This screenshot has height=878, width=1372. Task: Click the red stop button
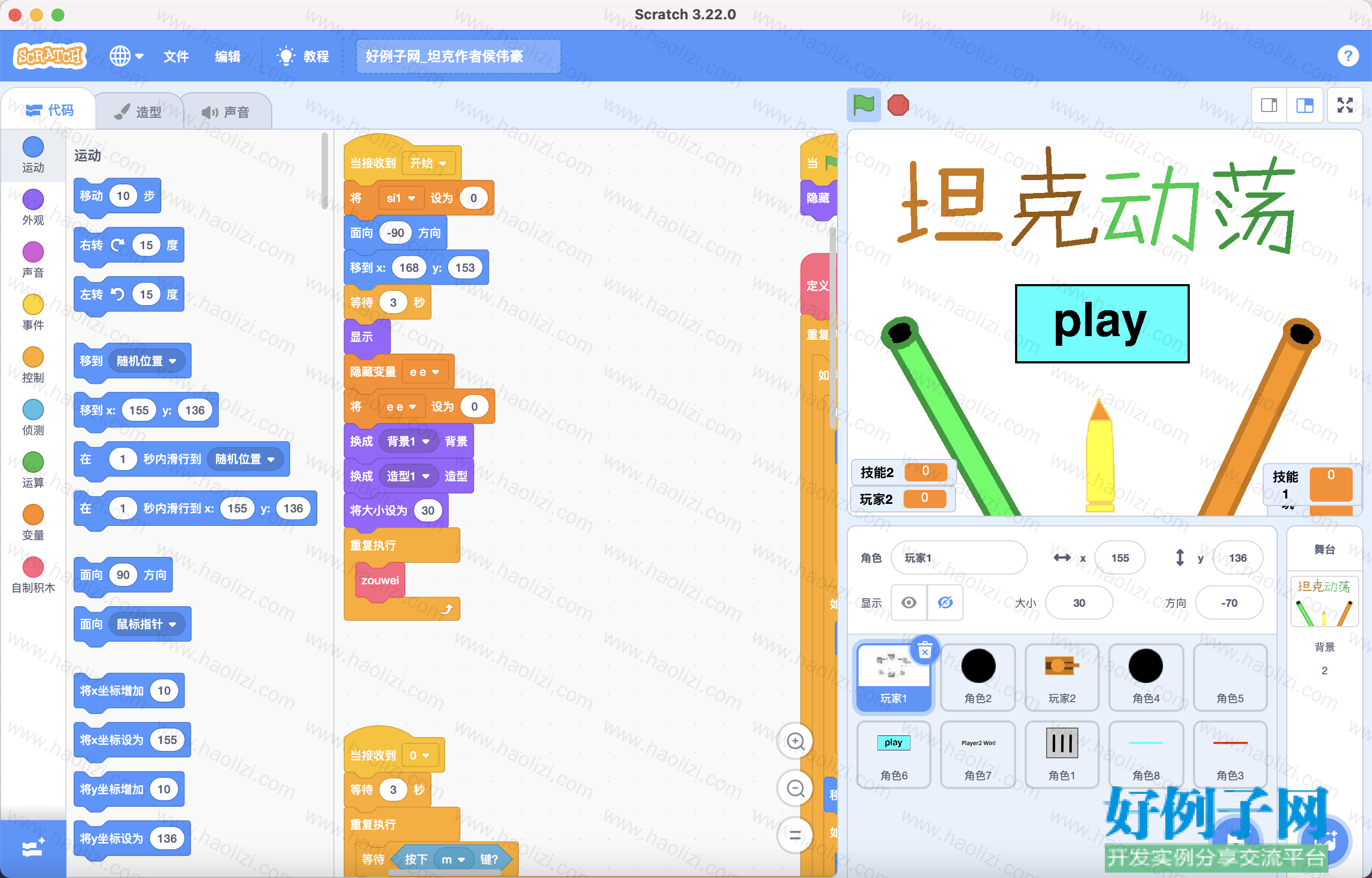898,105
